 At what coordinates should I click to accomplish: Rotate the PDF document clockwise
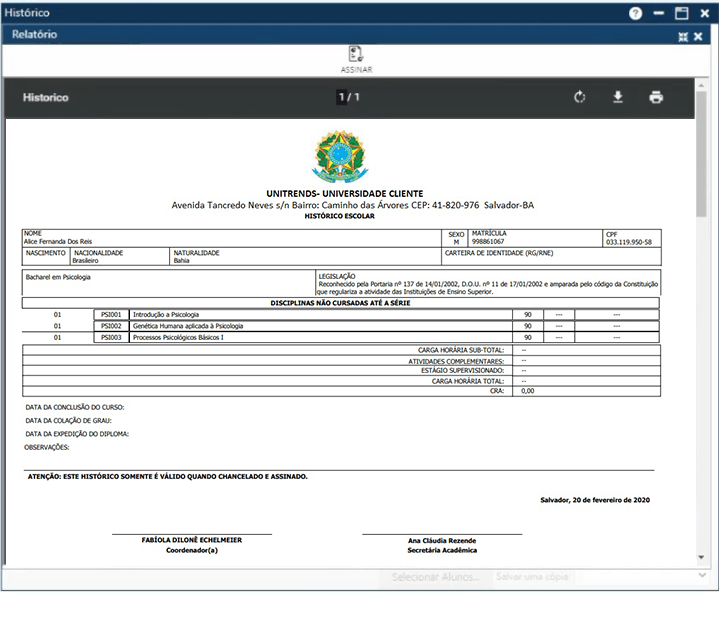coord(579,98)
